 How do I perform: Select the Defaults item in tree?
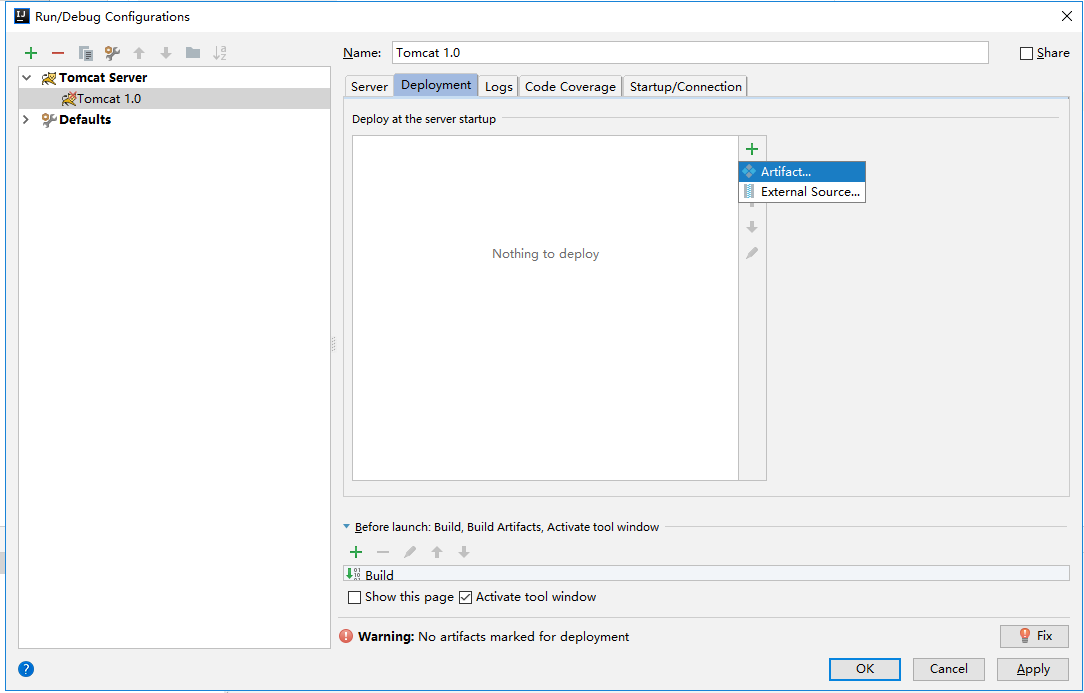(85, 120)
